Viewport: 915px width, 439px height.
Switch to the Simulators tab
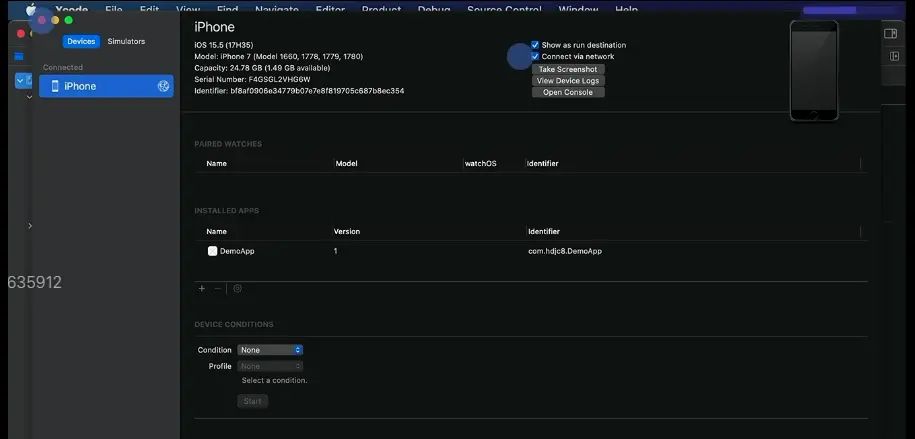tap(126, 41)
